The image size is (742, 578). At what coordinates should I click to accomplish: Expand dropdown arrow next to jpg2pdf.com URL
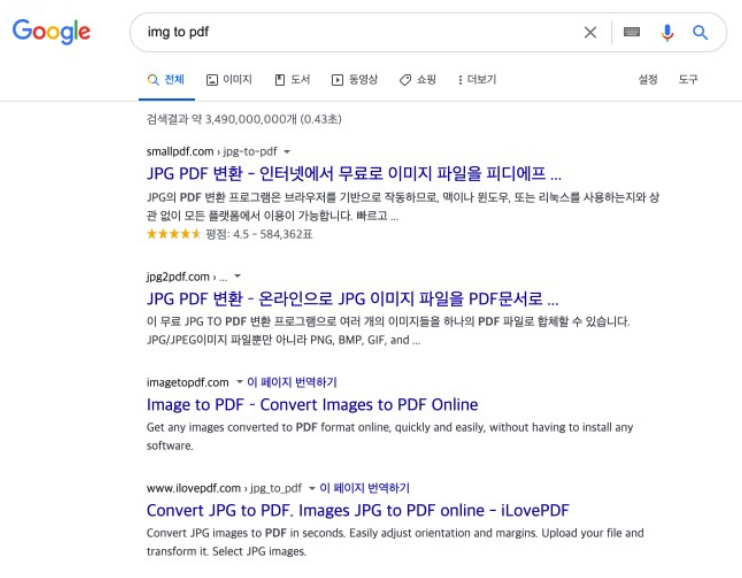238,276
